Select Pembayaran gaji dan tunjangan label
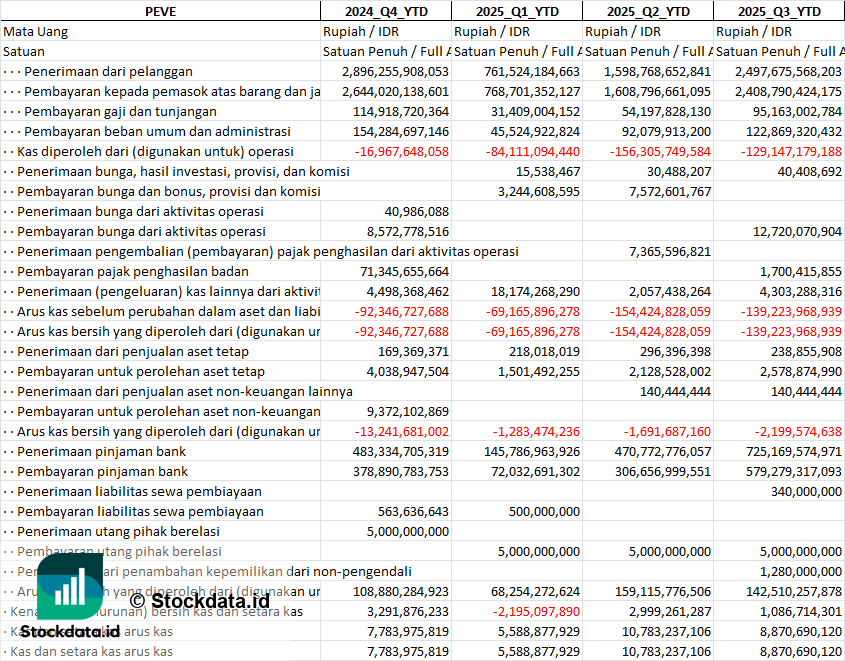 click(120, 112)
